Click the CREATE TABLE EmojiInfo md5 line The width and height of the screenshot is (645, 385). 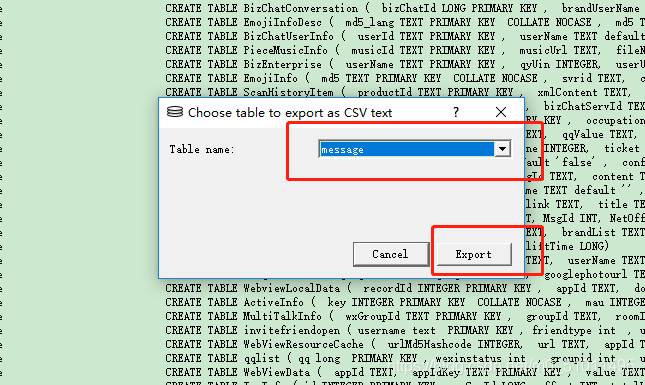[405, 78]
